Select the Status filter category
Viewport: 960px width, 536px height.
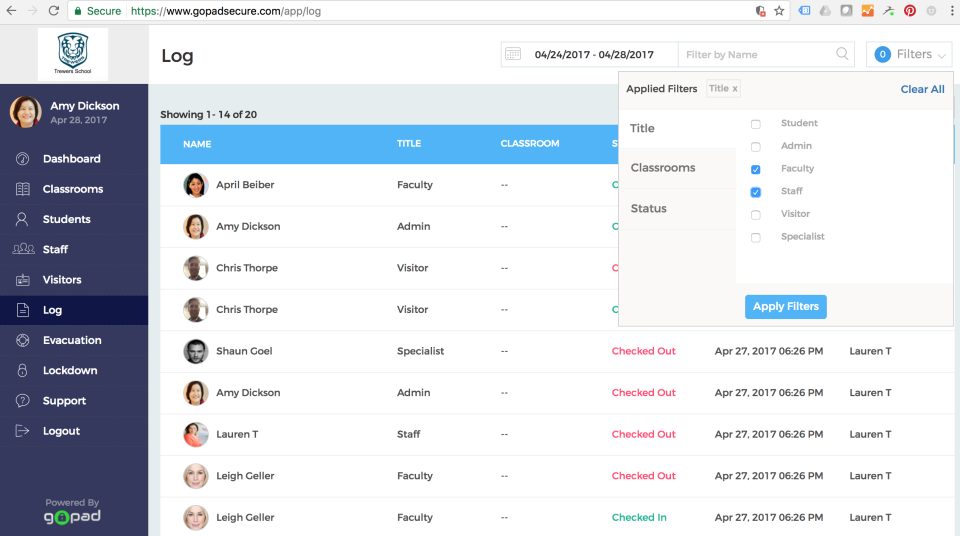coord(677,209)
